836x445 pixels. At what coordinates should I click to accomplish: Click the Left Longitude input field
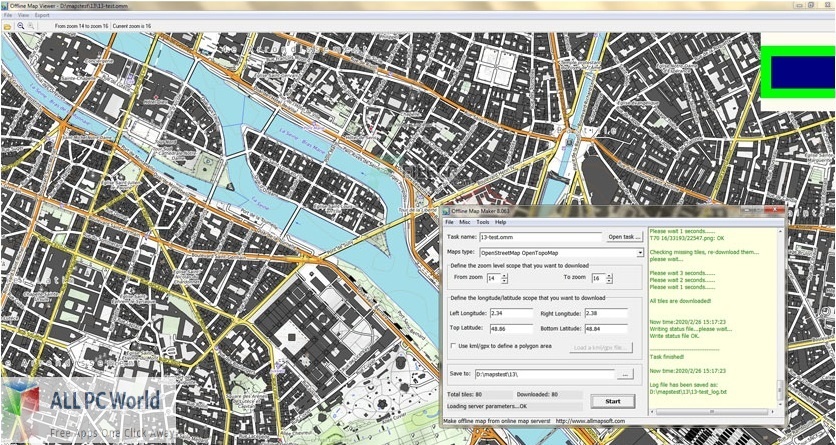click(511, 313)
